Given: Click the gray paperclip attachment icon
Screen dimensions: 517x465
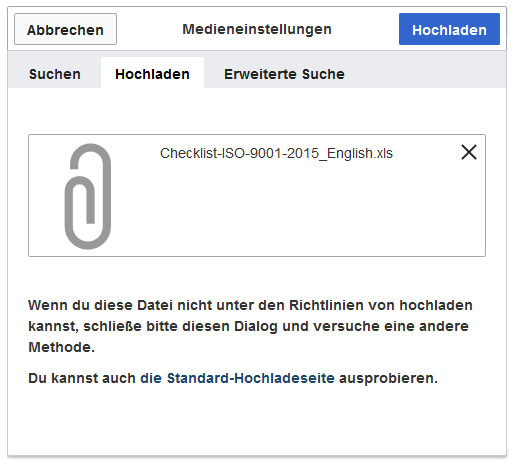Looking at the screenshot, I should point(88,196).
